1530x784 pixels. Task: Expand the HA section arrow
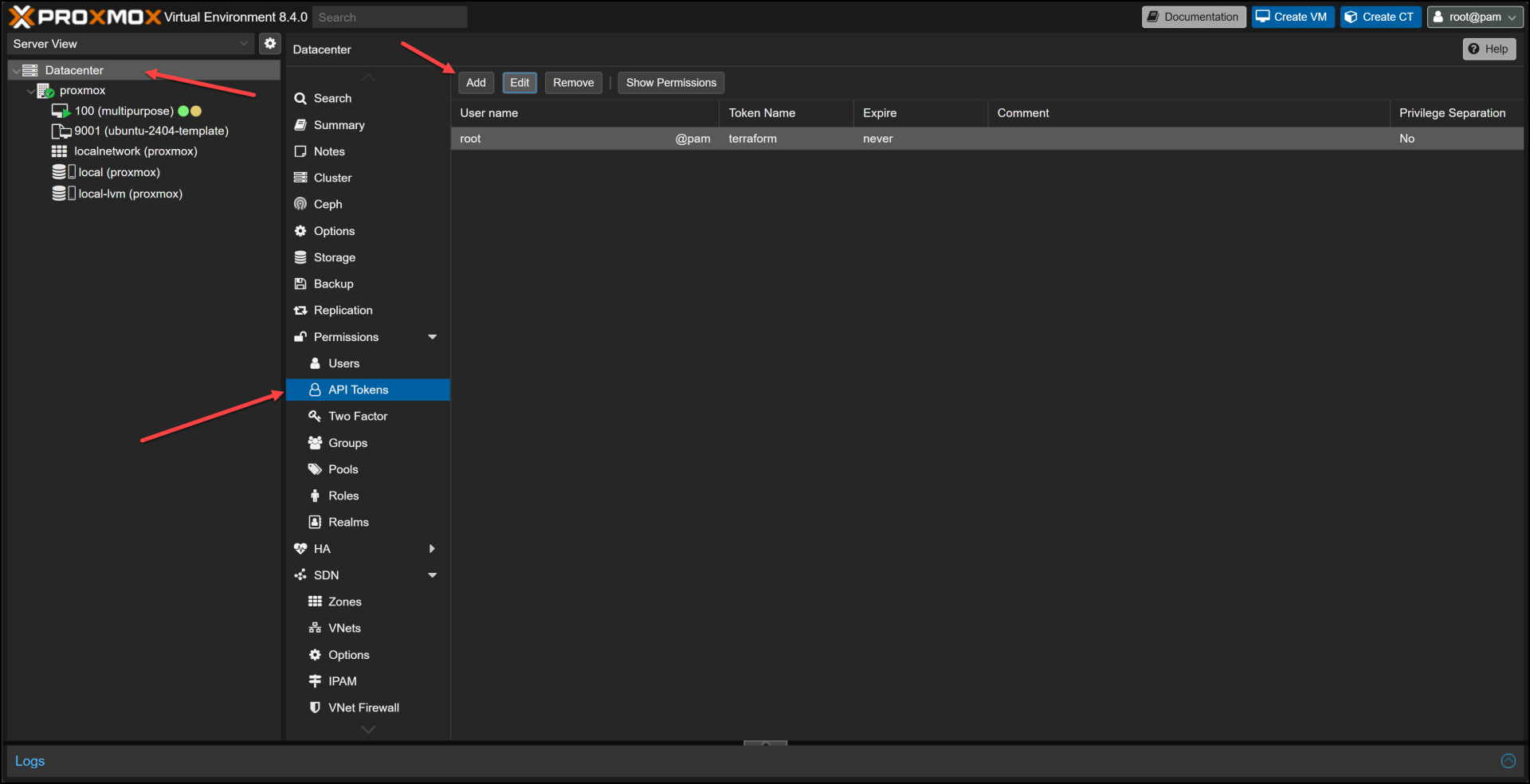pyautogui.click(x=433, y=548)
